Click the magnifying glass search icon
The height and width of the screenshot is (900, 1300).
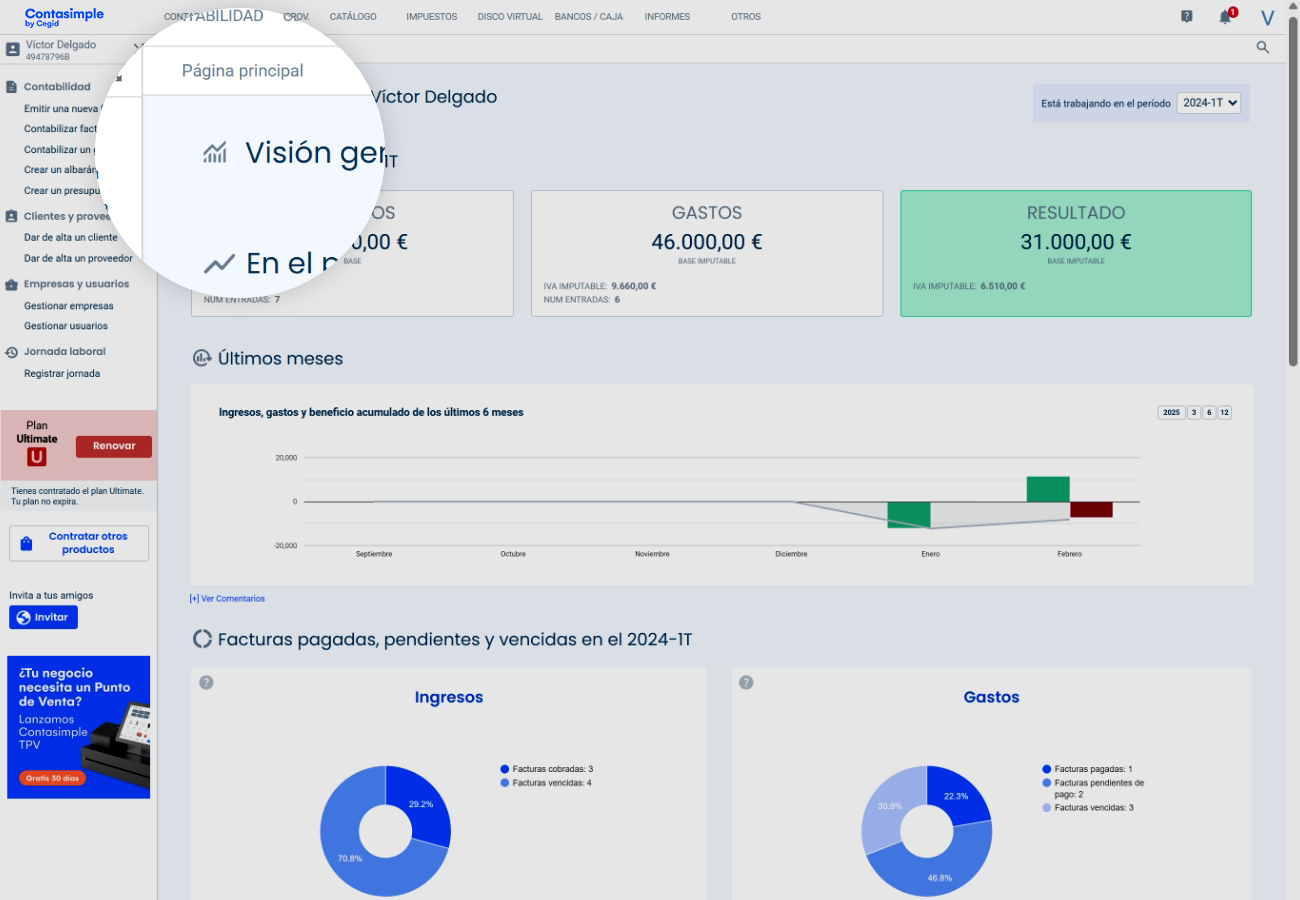pyautogui.click(x=1263, y=47)
